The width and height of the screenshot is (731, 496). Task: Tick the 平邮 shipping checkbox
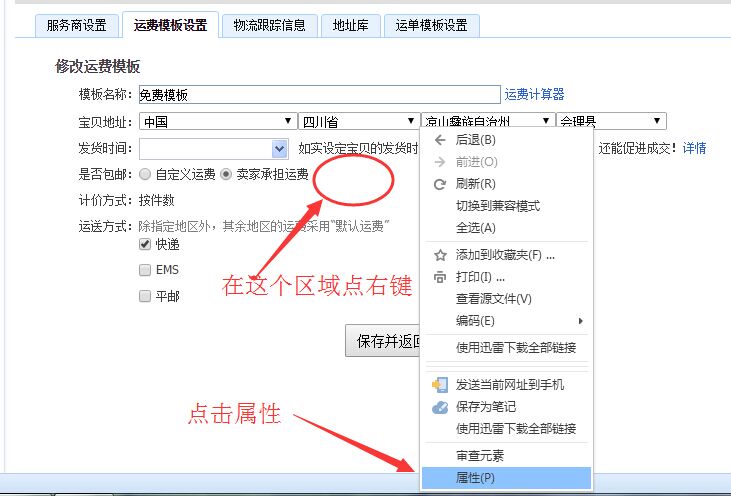tap(145, 296)
